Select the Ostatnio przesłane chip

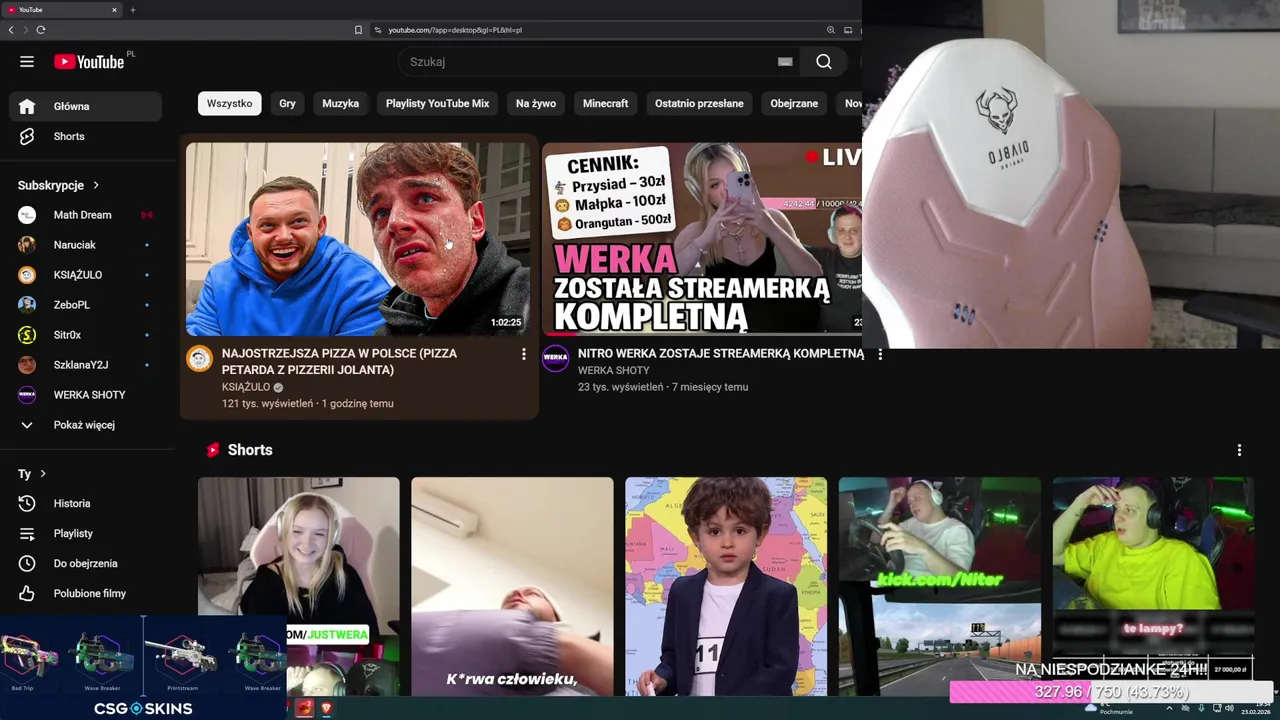point(699,103)
